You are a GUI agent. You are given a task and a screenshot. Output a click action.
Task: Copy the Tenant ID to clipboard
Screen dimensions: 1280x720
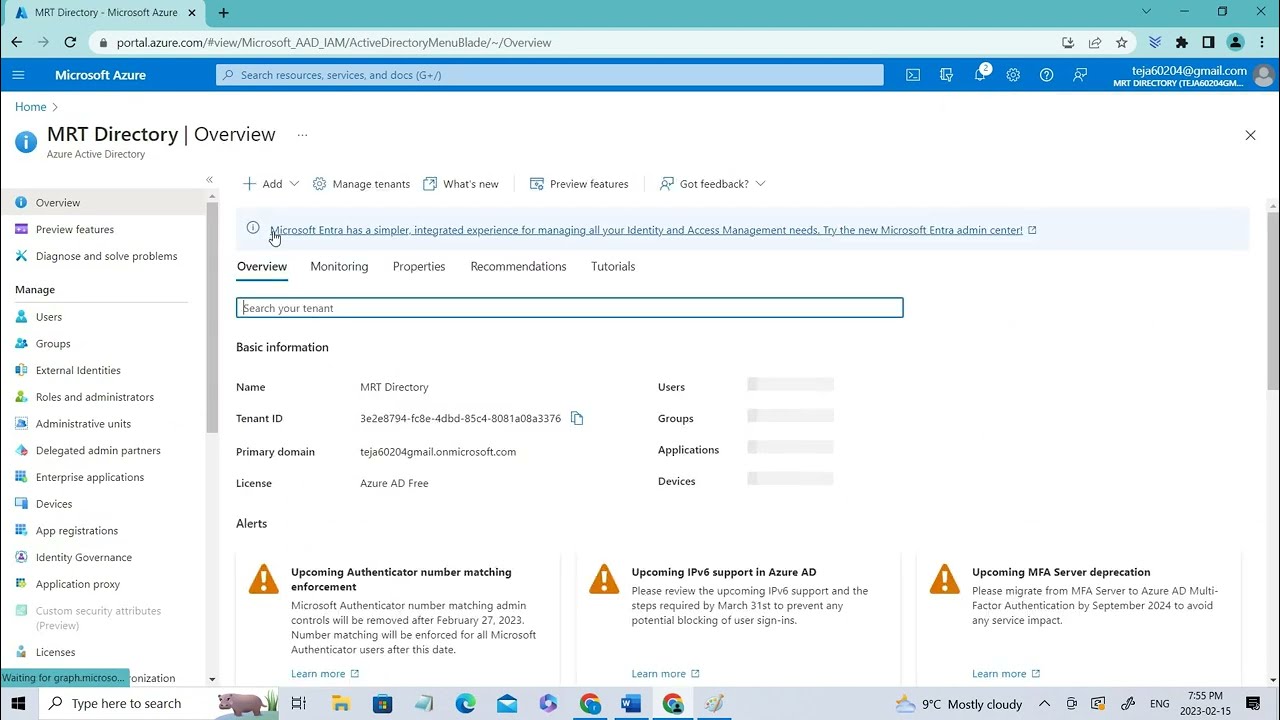(577, 418)
